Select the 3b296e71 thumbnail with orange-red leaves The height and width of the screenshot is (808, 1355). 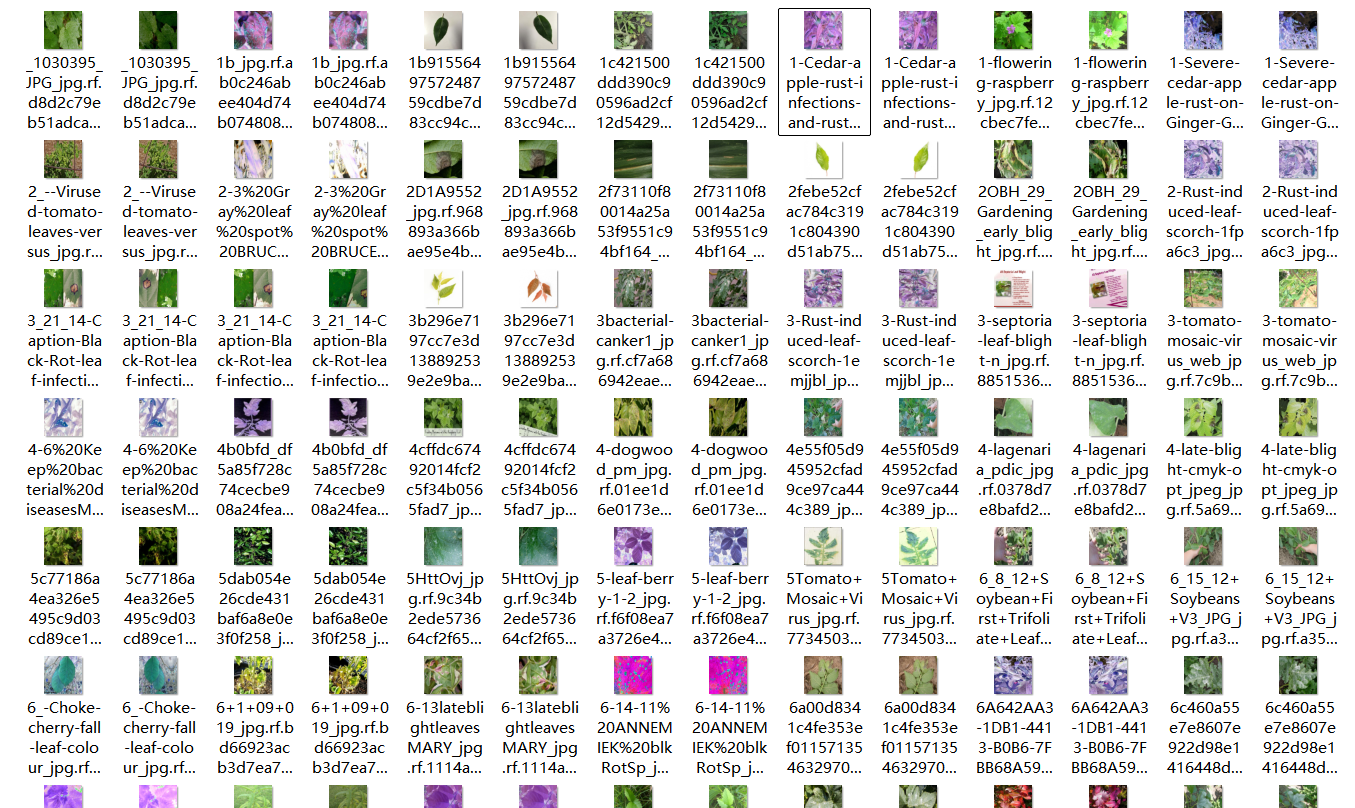tap(538, 289)
